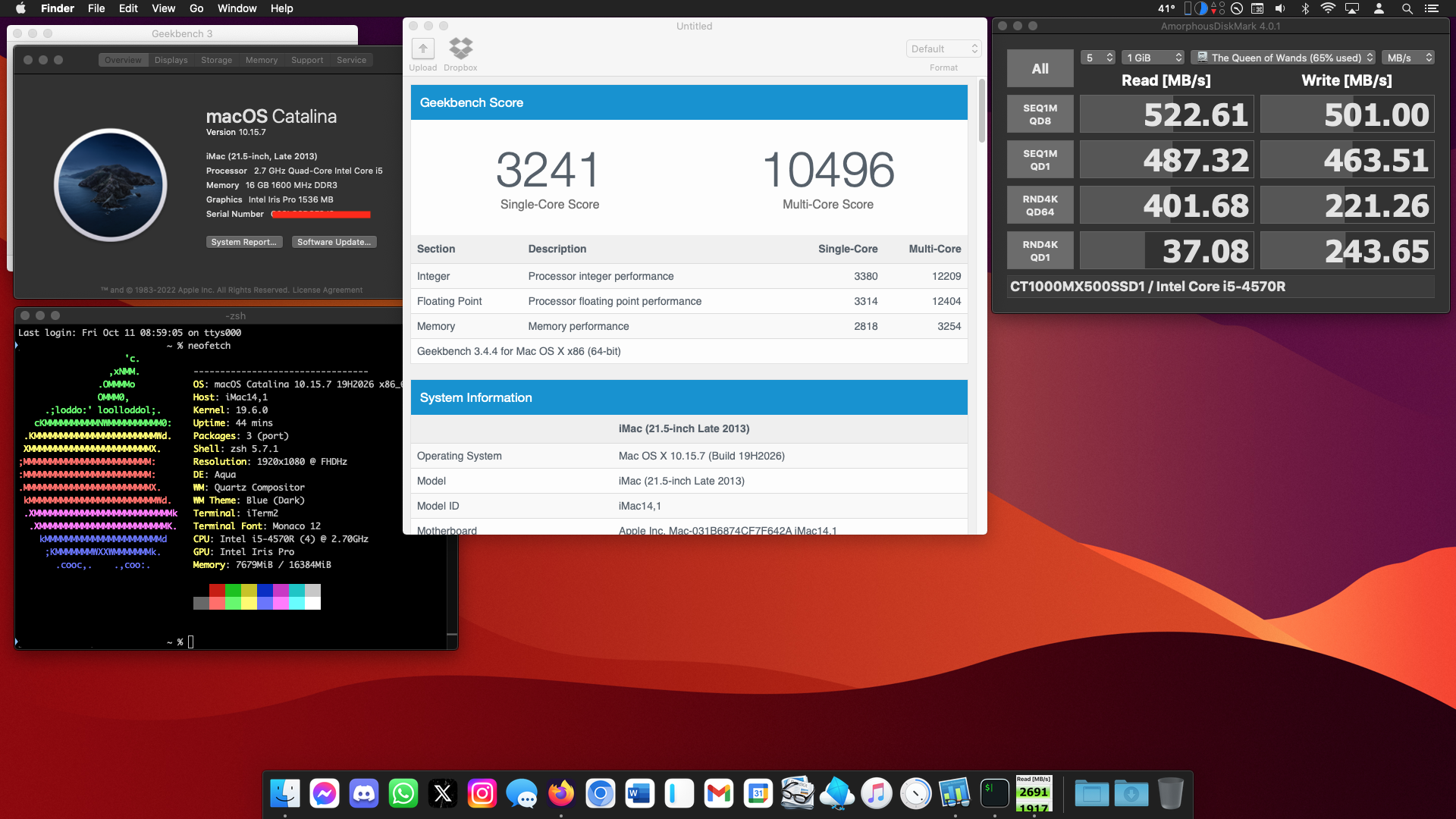Open the Window menu
1456x819 pixels.
(237, 8)
